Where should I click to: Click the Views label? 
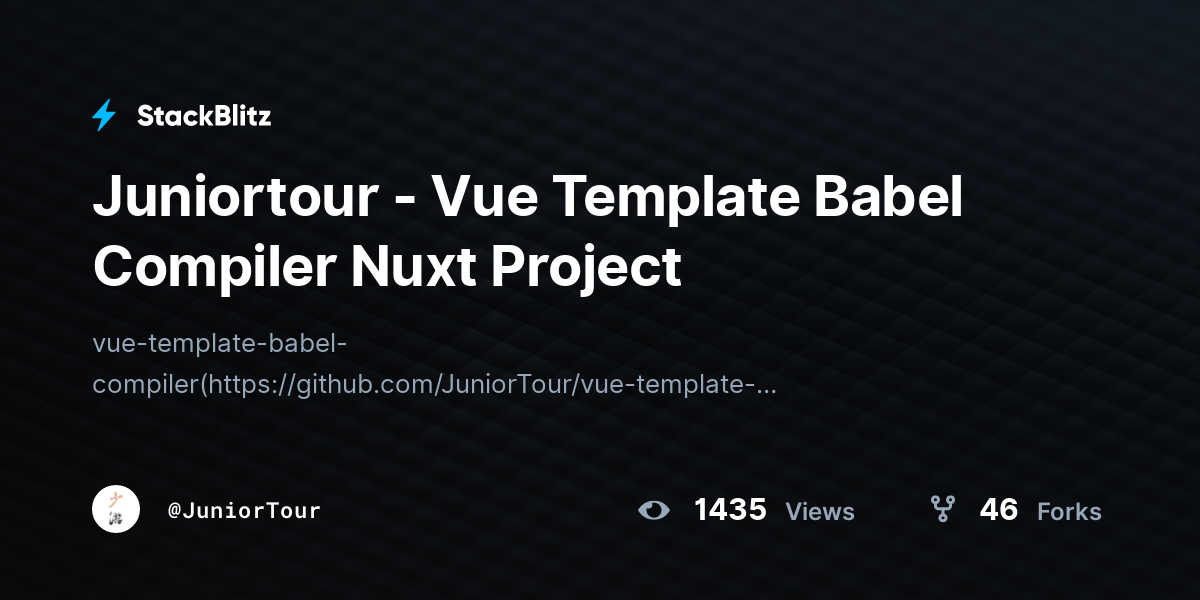click(x=820, y=512)
